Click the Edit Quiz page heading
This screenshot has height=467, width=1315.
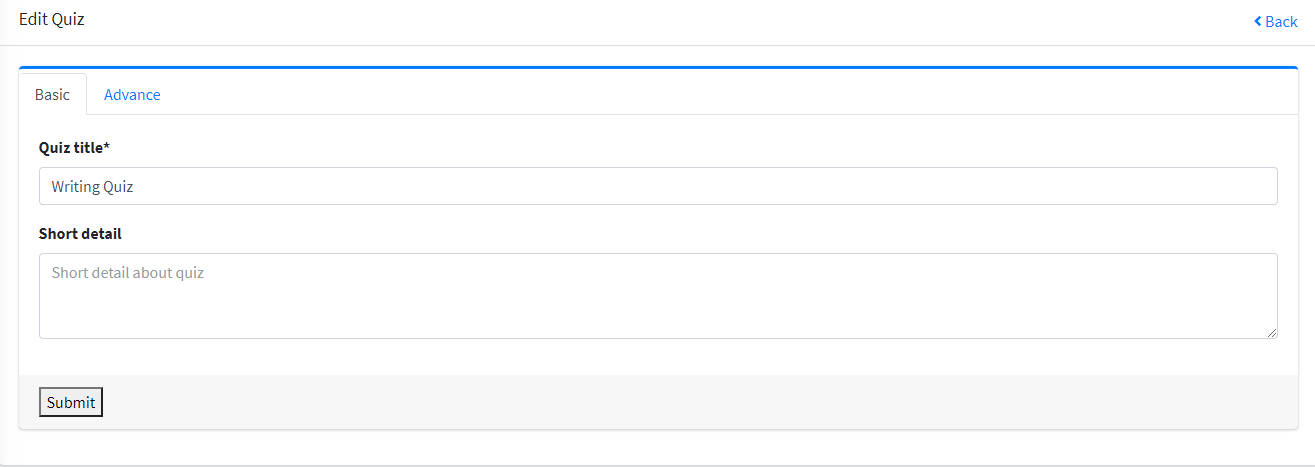point(52,19)
